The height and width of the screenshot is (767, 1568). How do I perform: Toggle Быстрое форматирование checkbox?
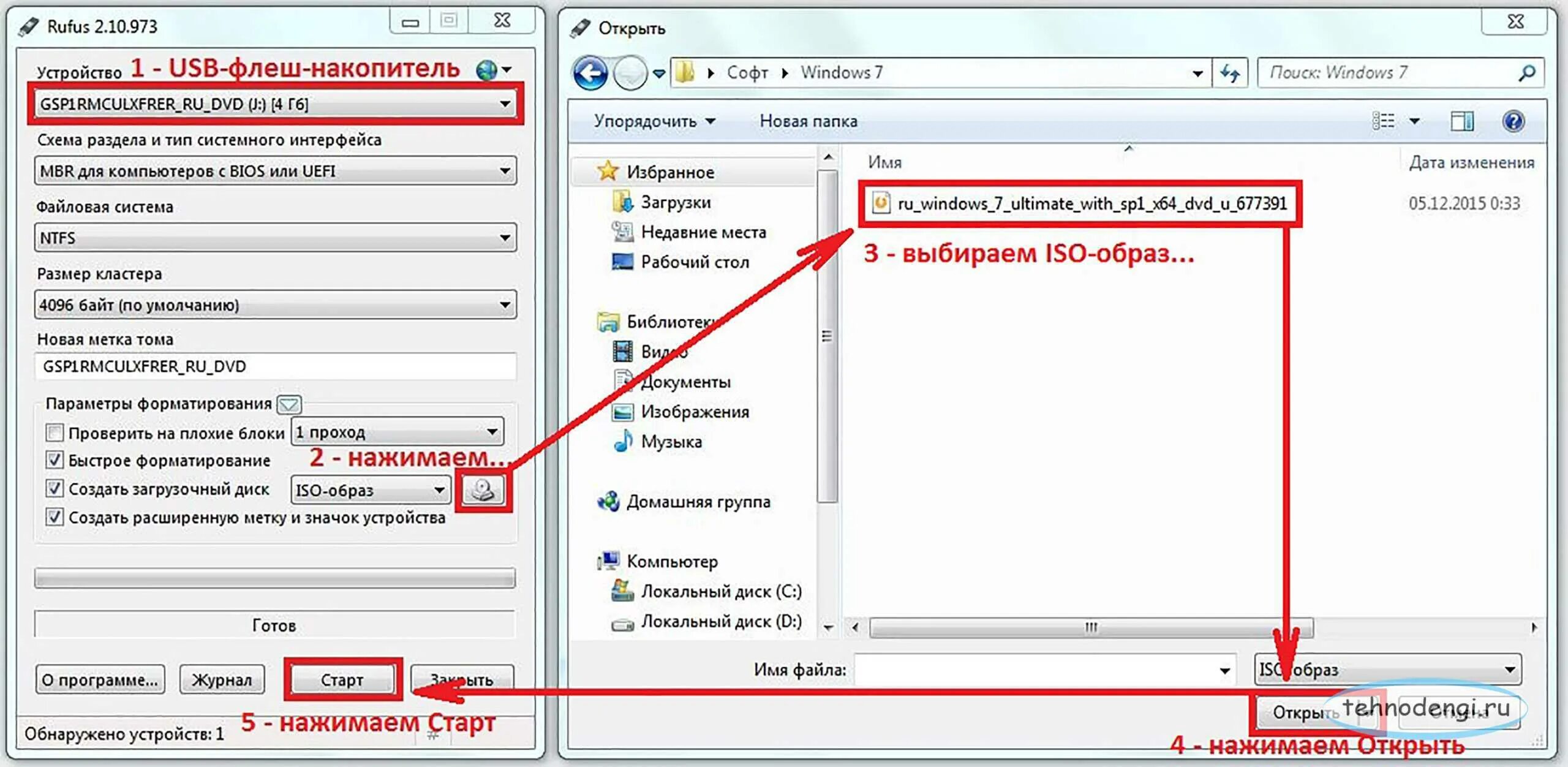tap(55, 460)
